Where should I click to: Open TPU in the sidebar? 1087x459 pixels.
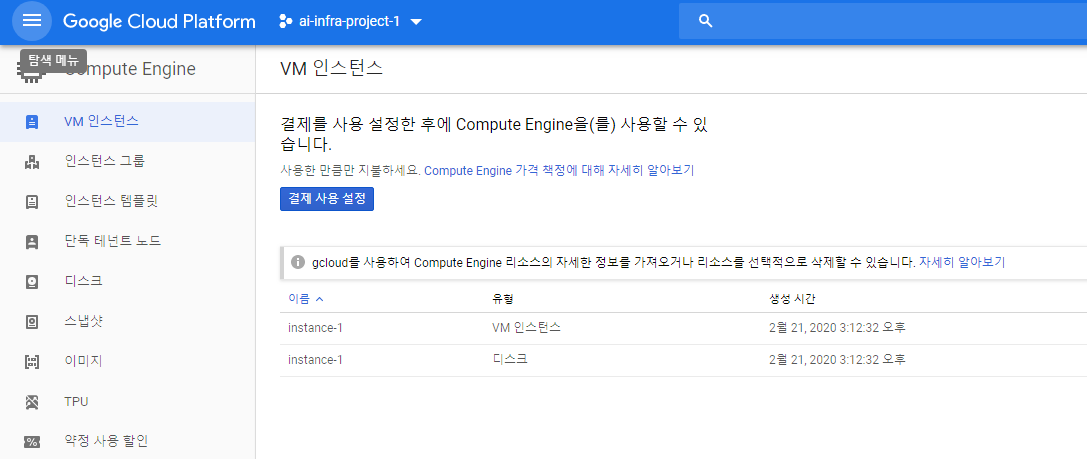[x=128, y=401]
